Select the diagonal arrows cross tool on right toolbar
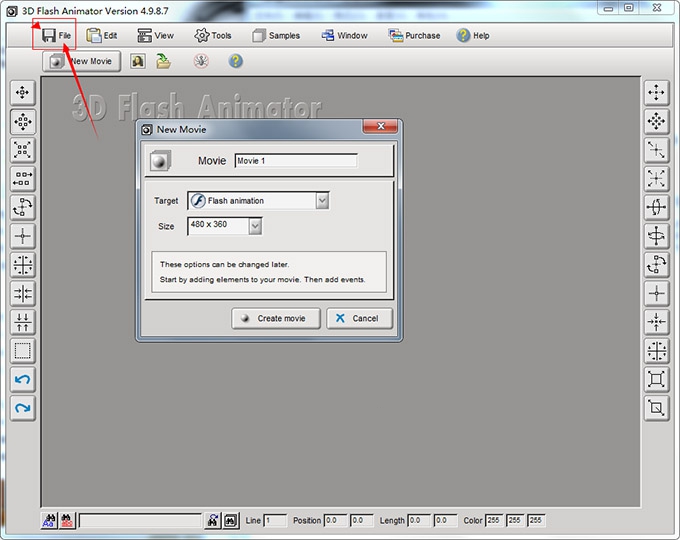Image resolution: width=680 pixels, height=540 pixels. pyautogui.click(x=656, y=150)
